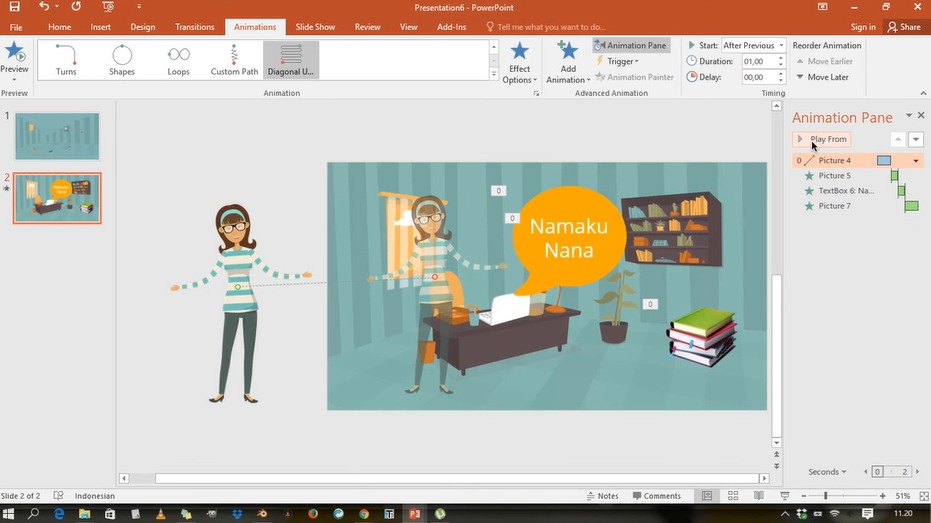Image resolution: width=931 pixels, height=523 pixels.
Task: Launch PowerPoint from the Windows taskbar
Action: (x=414, y=513)
